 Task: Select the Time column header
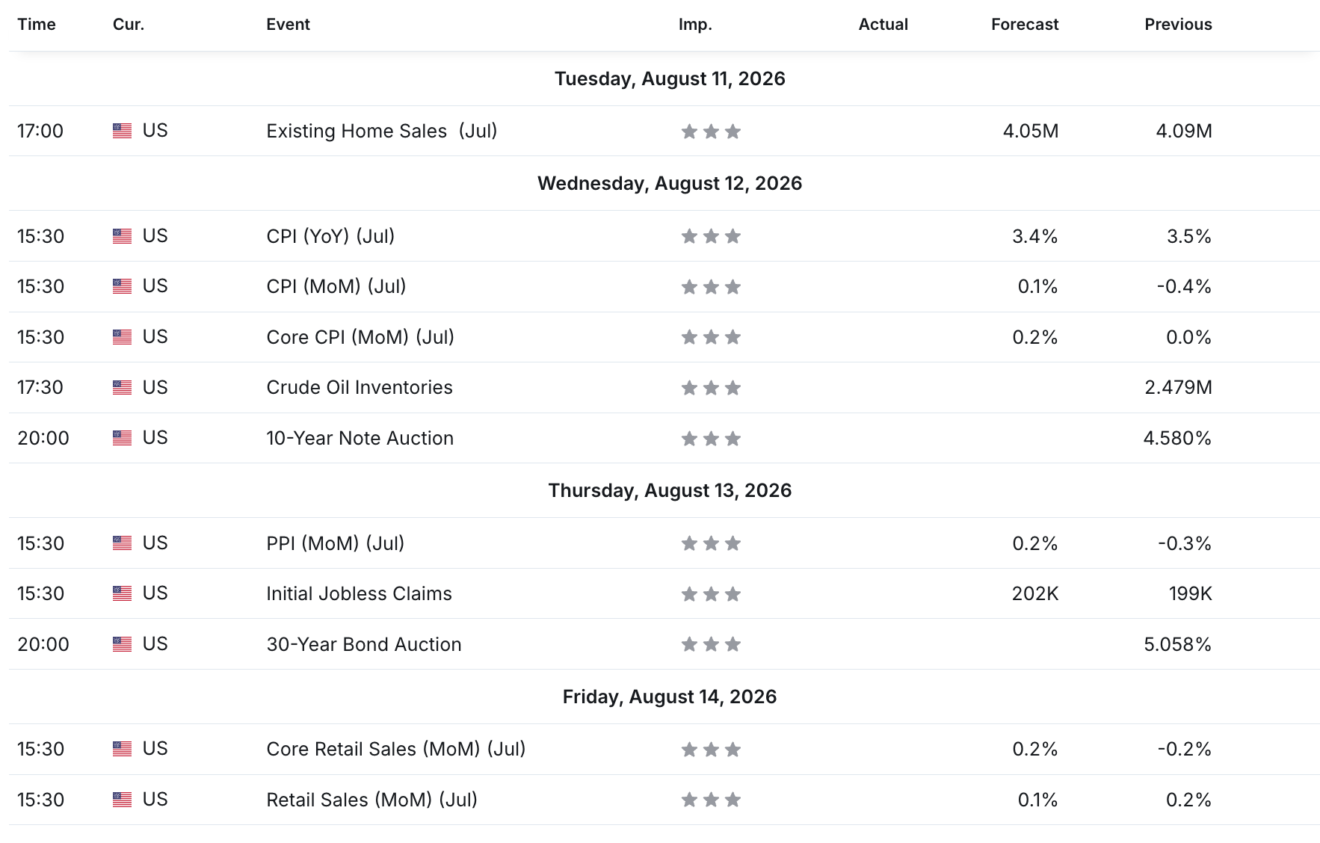[x=37, y=24]
